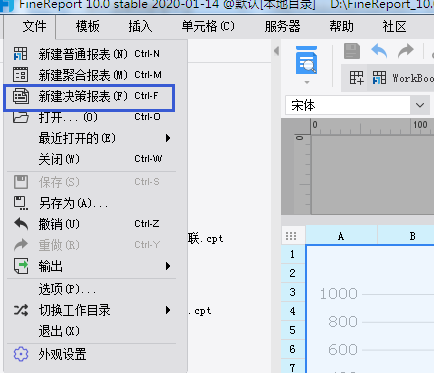434x373 pixels.
Task: Click the toolbar grey redo arrow
Action: point(406,51)
